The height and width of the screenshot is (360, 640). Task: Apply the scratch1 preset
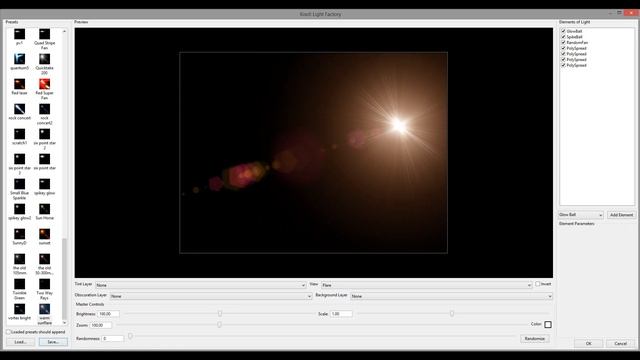point(19,134)
